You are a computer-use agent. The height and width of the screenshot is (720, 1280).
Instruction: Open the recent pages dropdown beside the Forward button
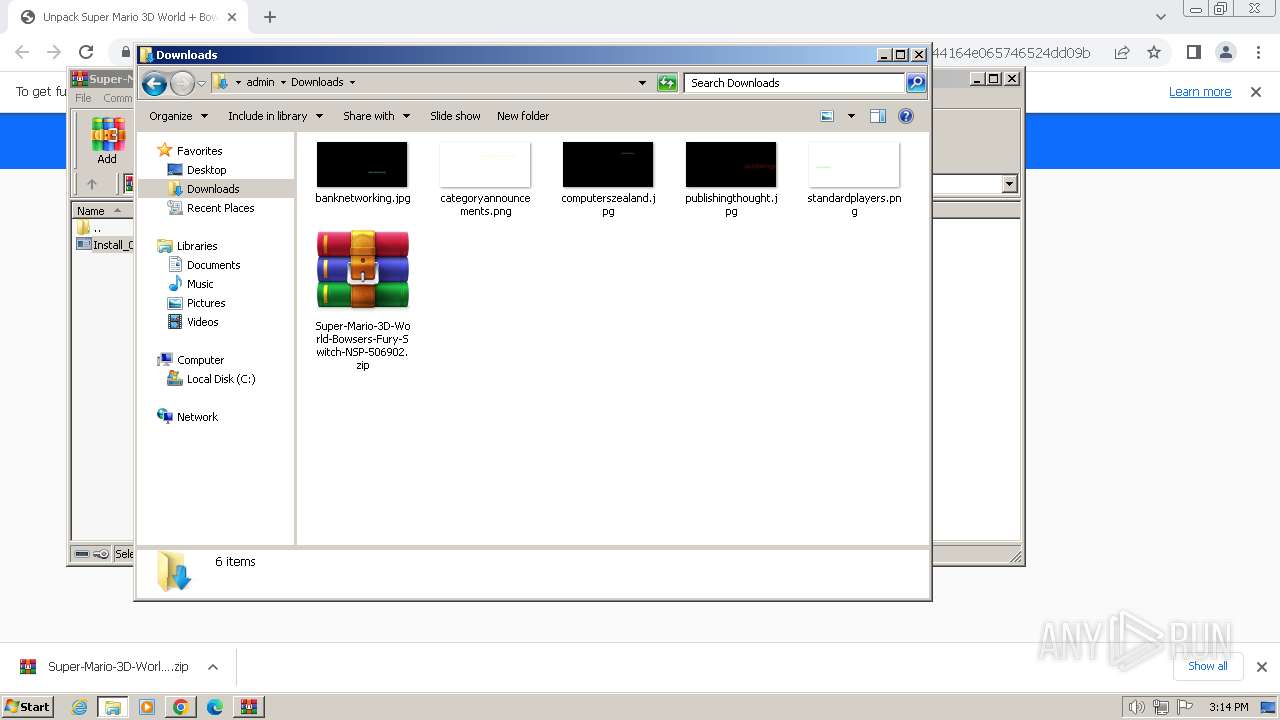click(201, 83)
